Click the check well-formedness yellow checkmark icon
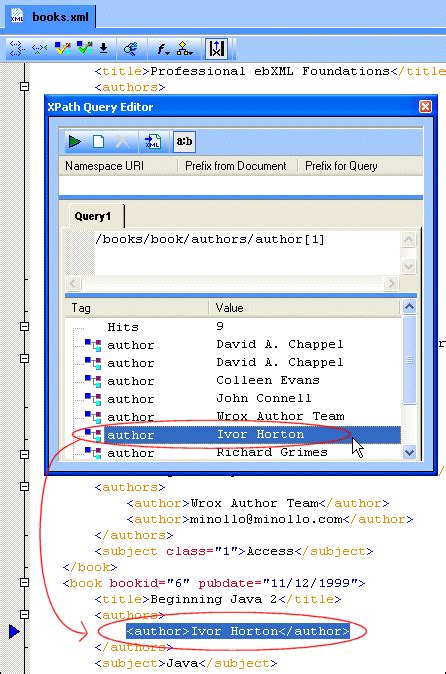Screen dimensions: 446x674 point(63,49)
